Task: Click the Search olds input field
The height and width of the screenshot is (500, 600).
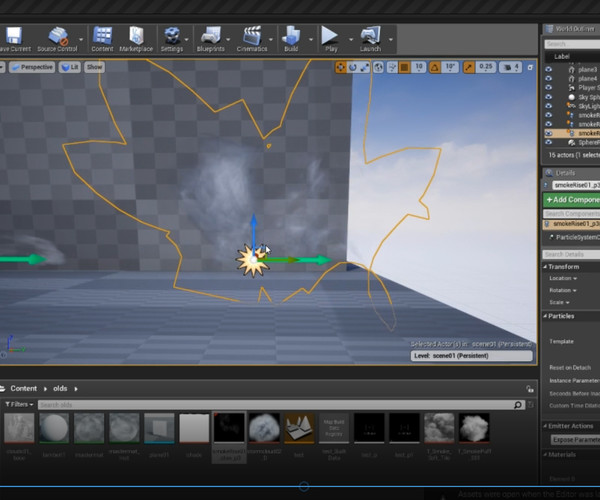Action: [x=276, y=405]
